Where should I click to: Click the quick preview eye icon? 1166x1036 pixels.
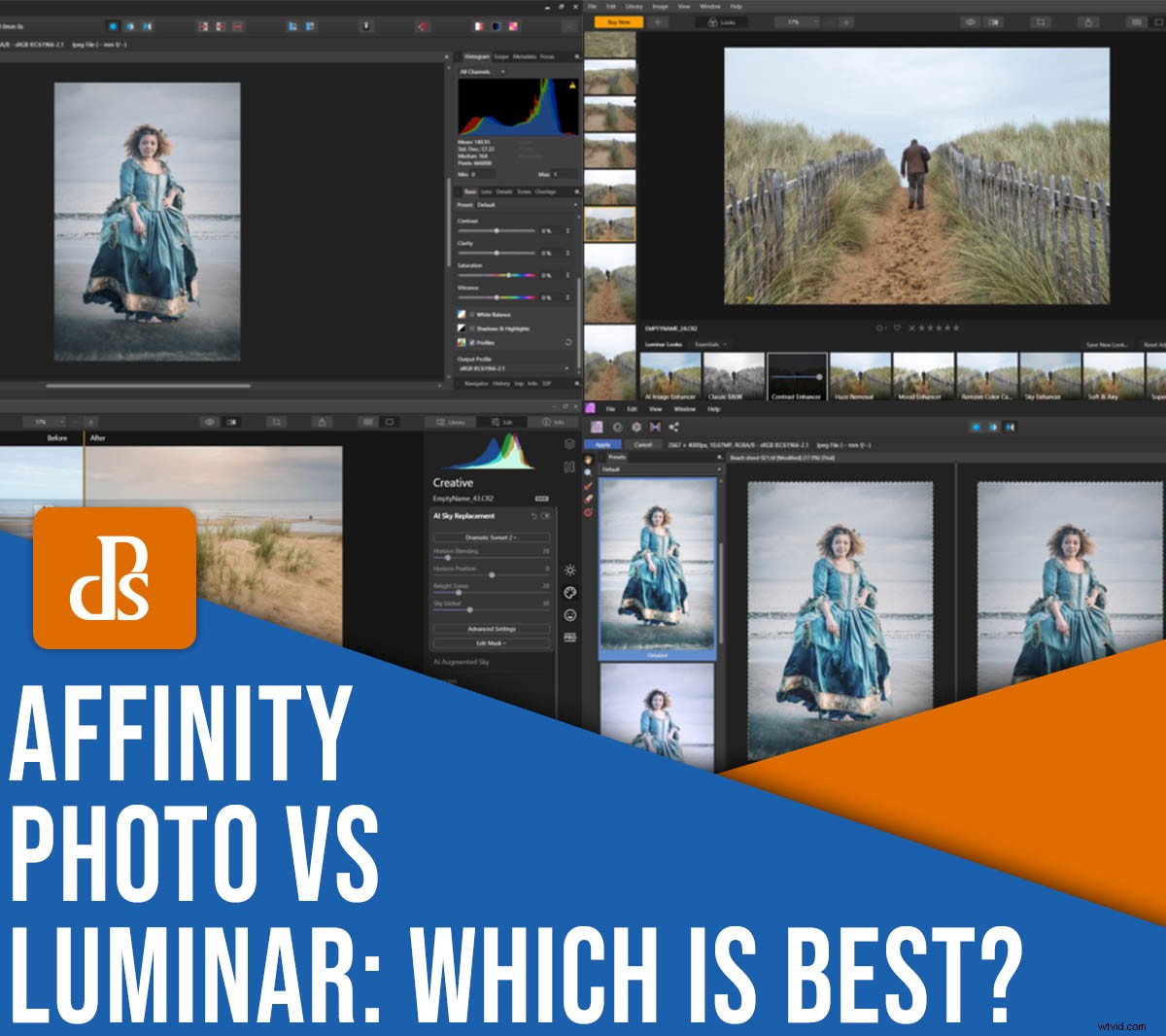[x=971, y=22]
